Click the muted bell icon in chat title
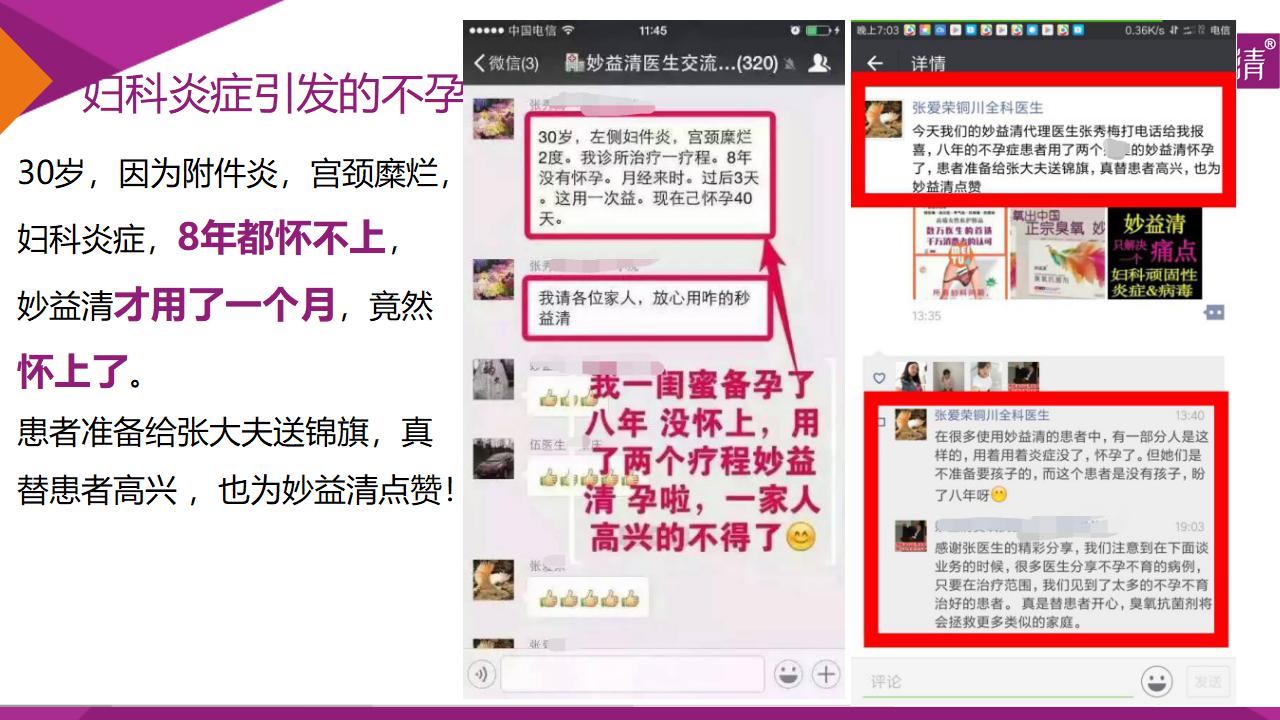 click(x=791, y=65)
